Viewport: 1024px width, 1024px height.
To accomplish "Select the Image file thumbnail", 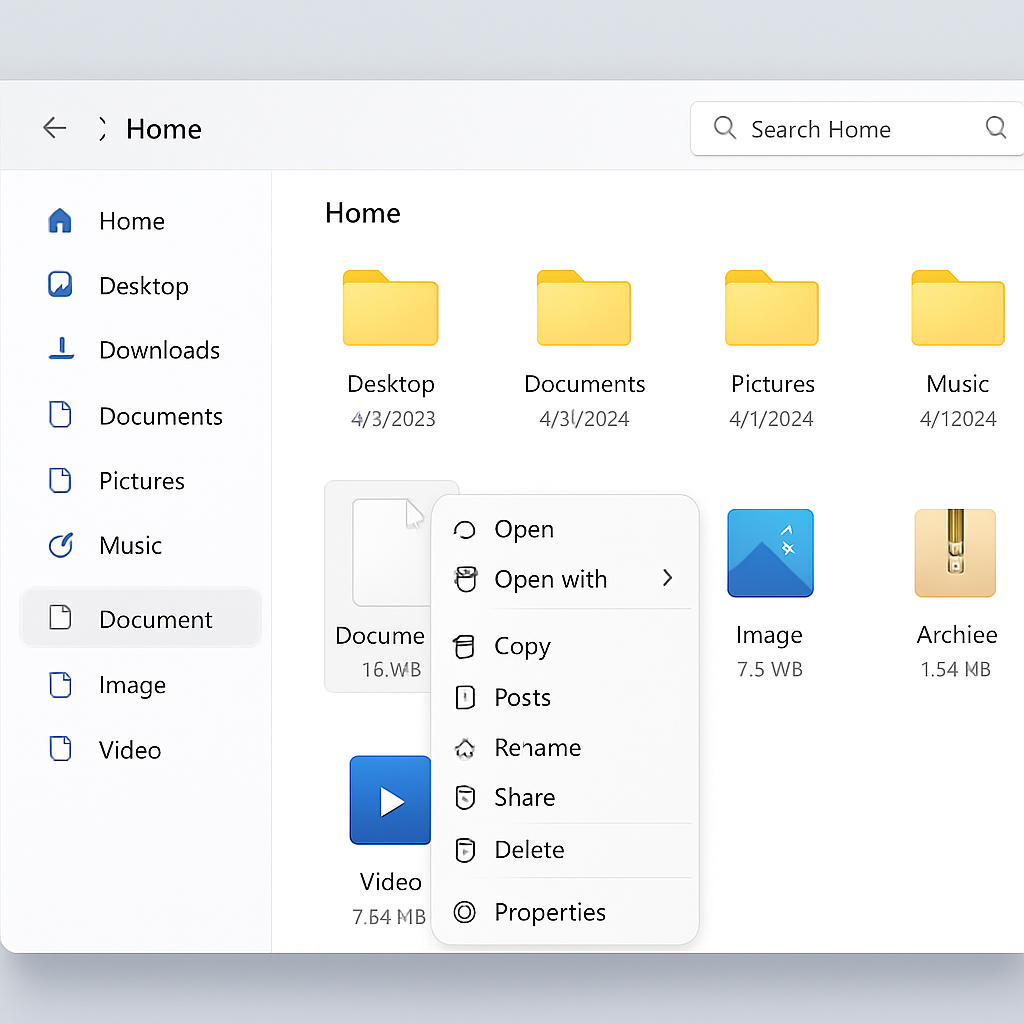I will (771, 552).
